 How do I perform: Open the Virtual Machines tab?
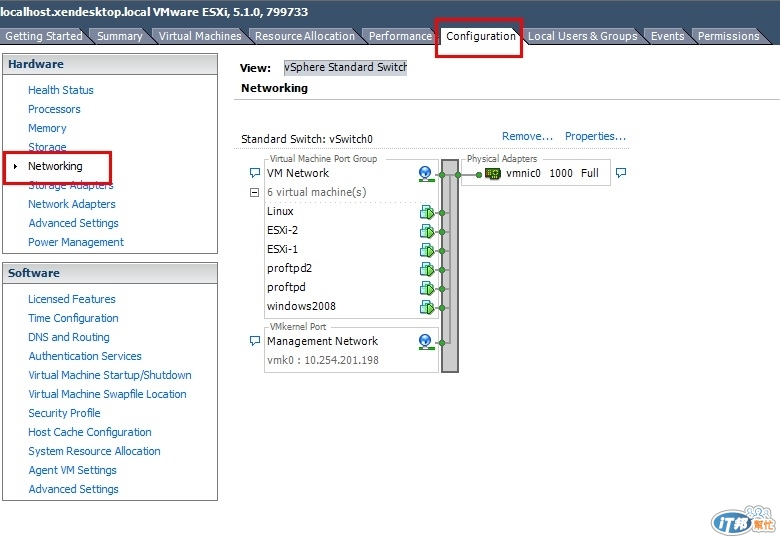pyautogui.click(x=200, y=36)
